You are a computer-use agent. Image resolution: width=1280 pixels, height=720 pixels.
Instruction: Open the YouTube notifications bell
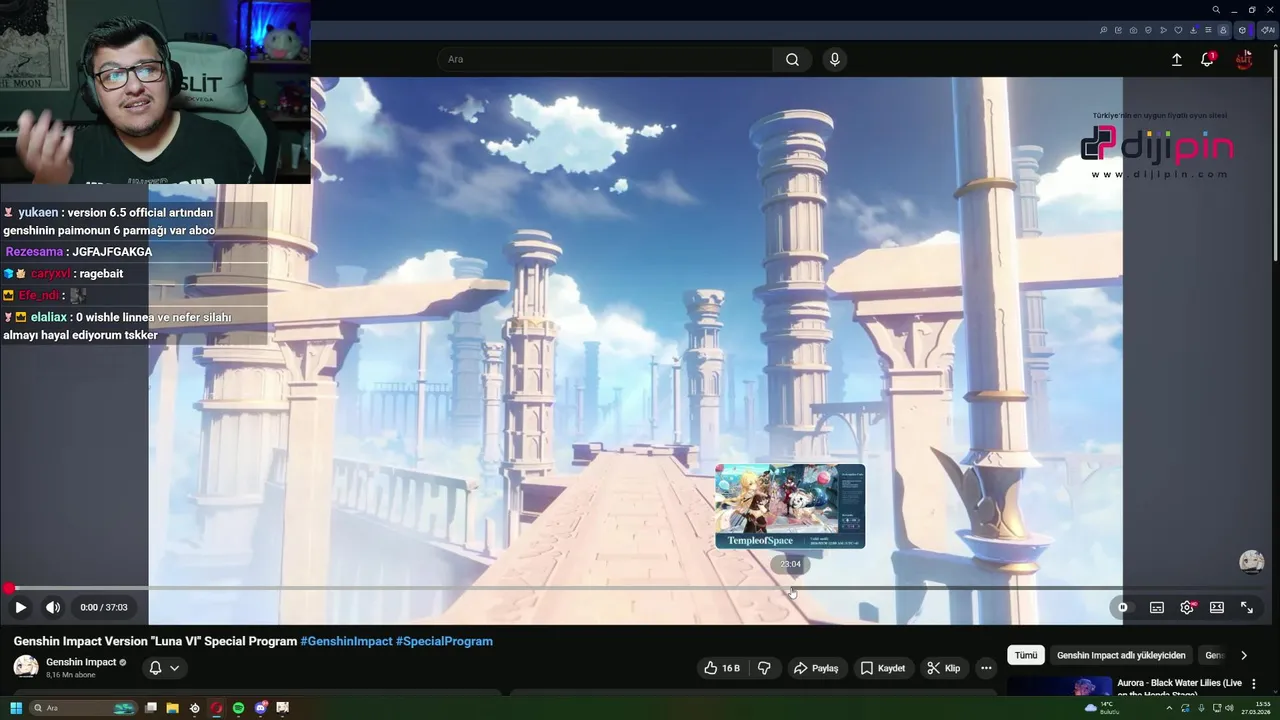[x=1207, y=59]
